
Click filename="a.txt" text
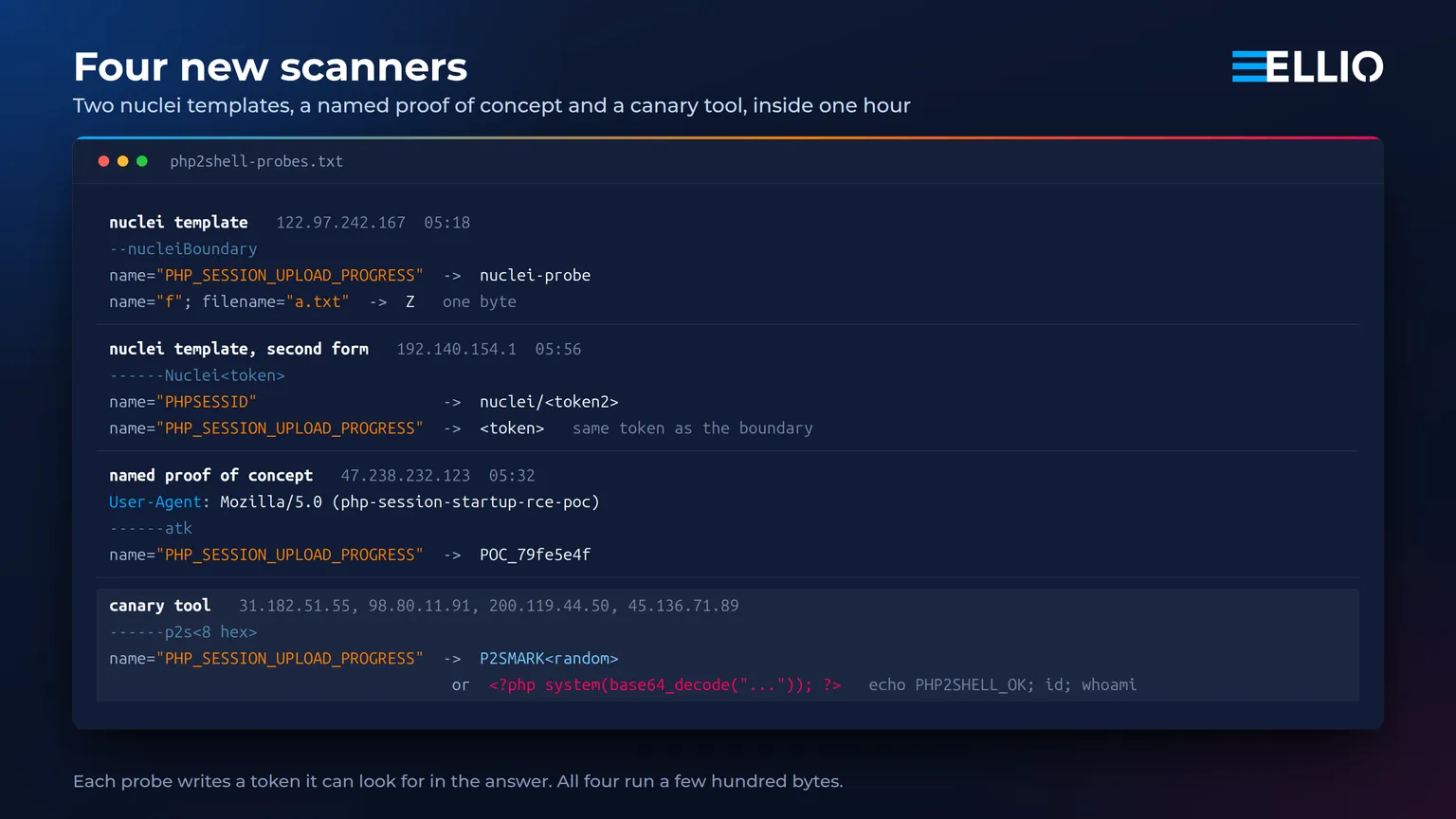(275, 302)
